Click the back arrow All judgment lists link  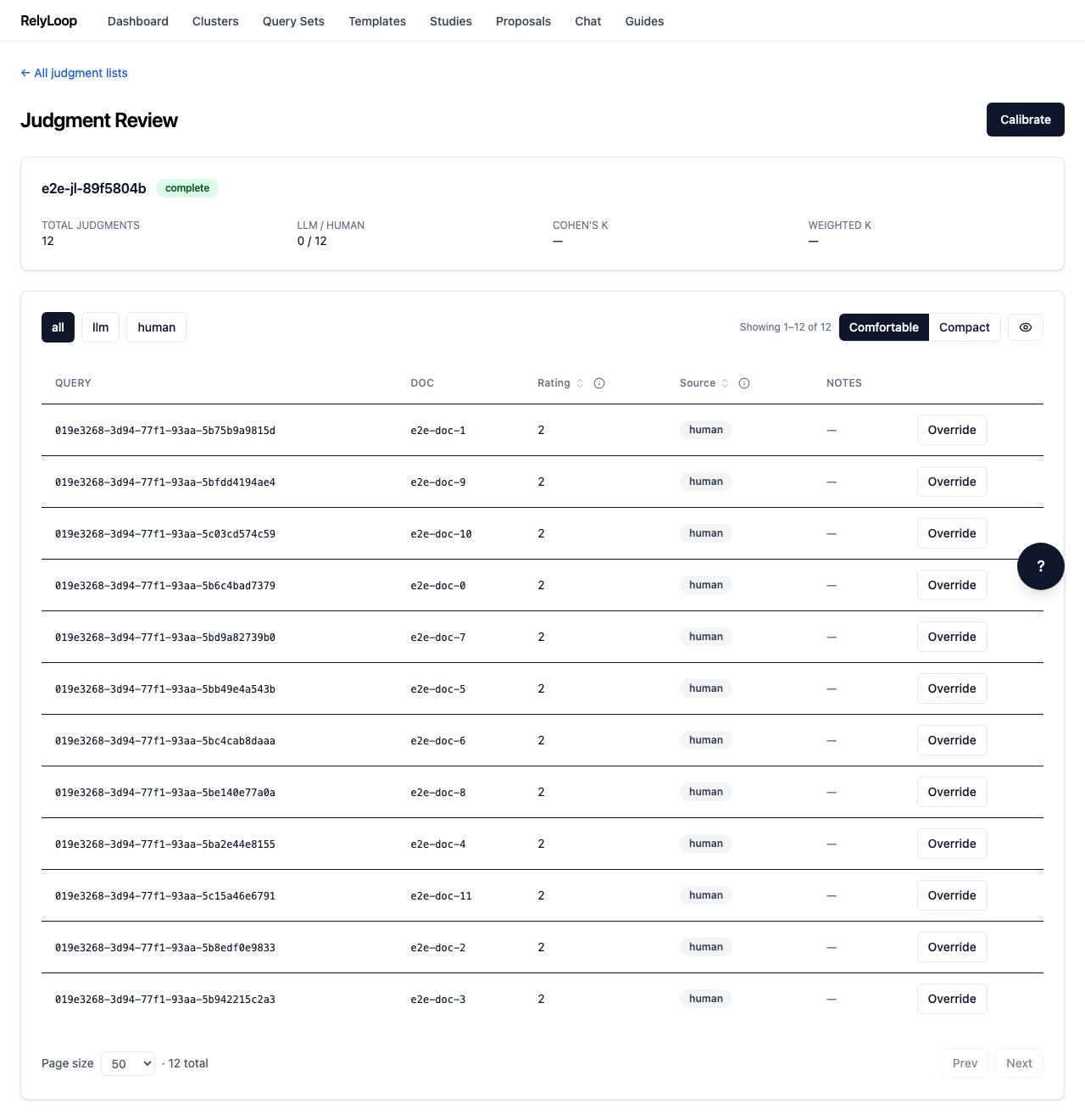click(74, 73)
